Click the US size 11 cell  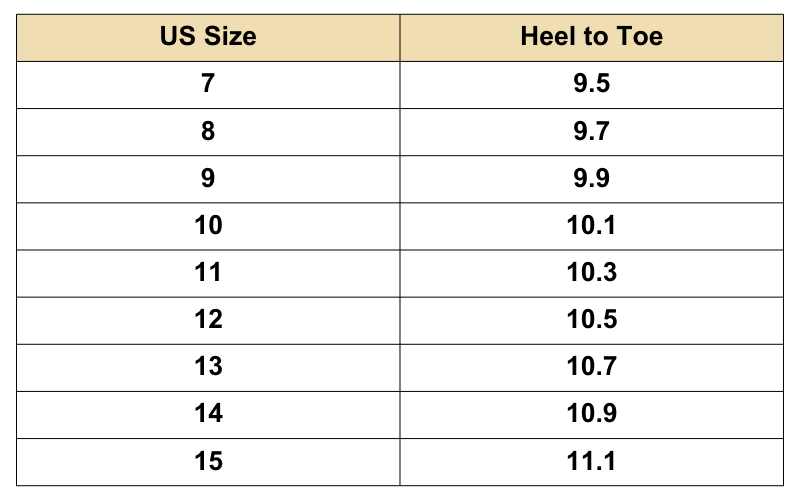pyautogui.click(x=208, y=272)
